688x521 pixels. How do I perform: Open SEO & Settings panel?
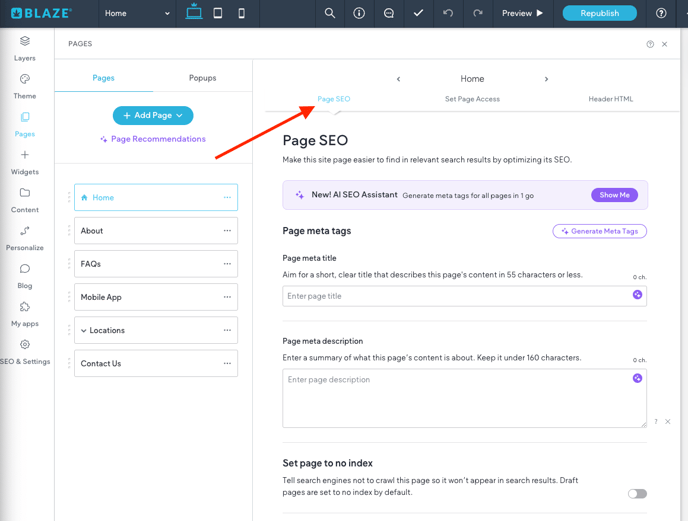pyautogui.click(x=25, y=345)
